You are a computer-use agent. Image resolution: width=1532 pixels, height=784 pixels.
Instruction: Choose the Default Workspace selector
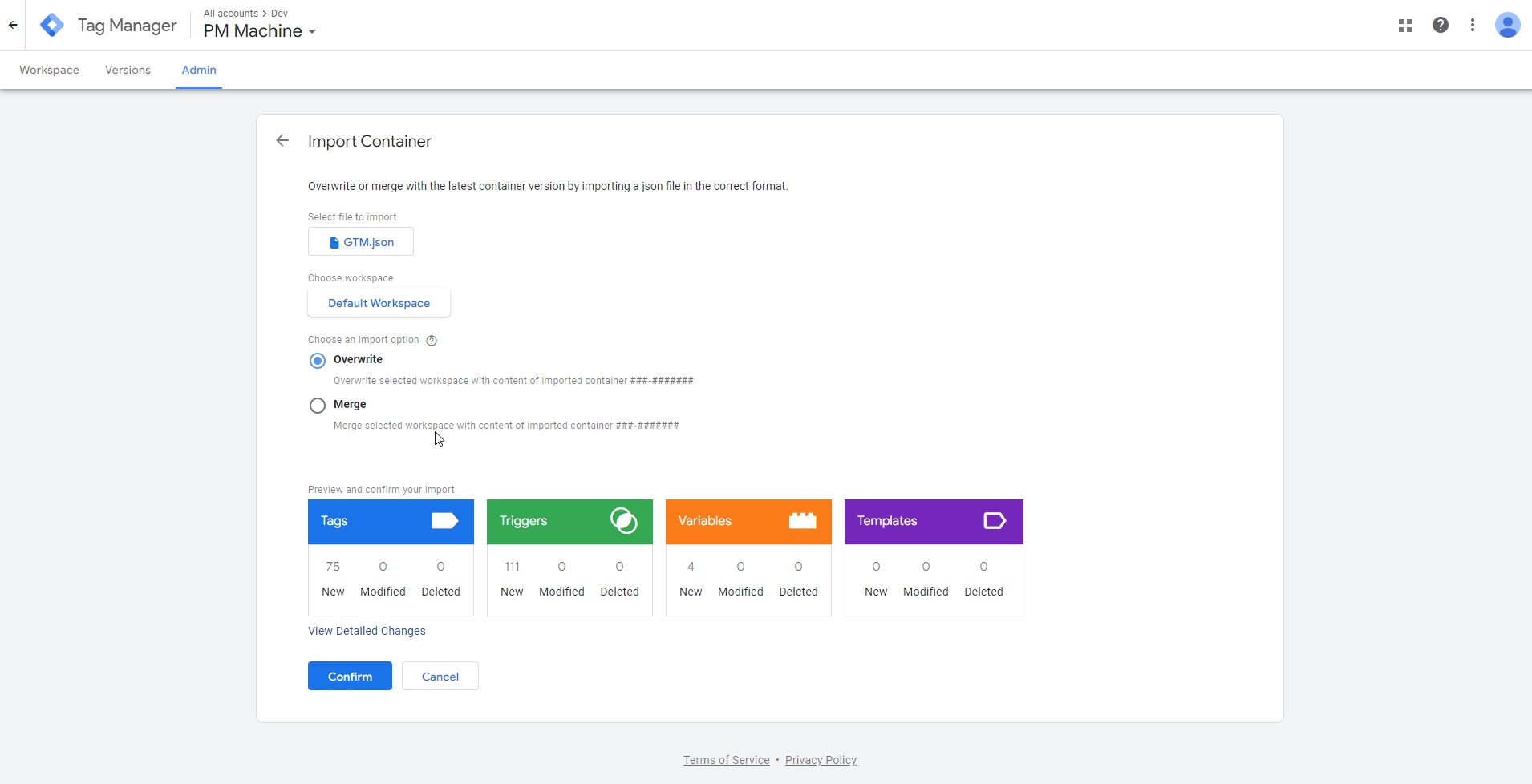[379, 303]
